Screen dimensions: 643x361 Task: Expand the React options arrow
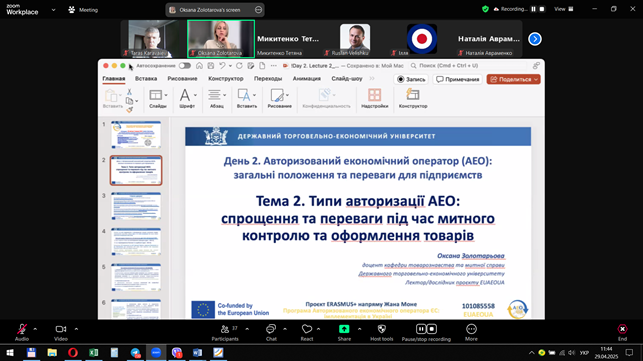point(319,329)
